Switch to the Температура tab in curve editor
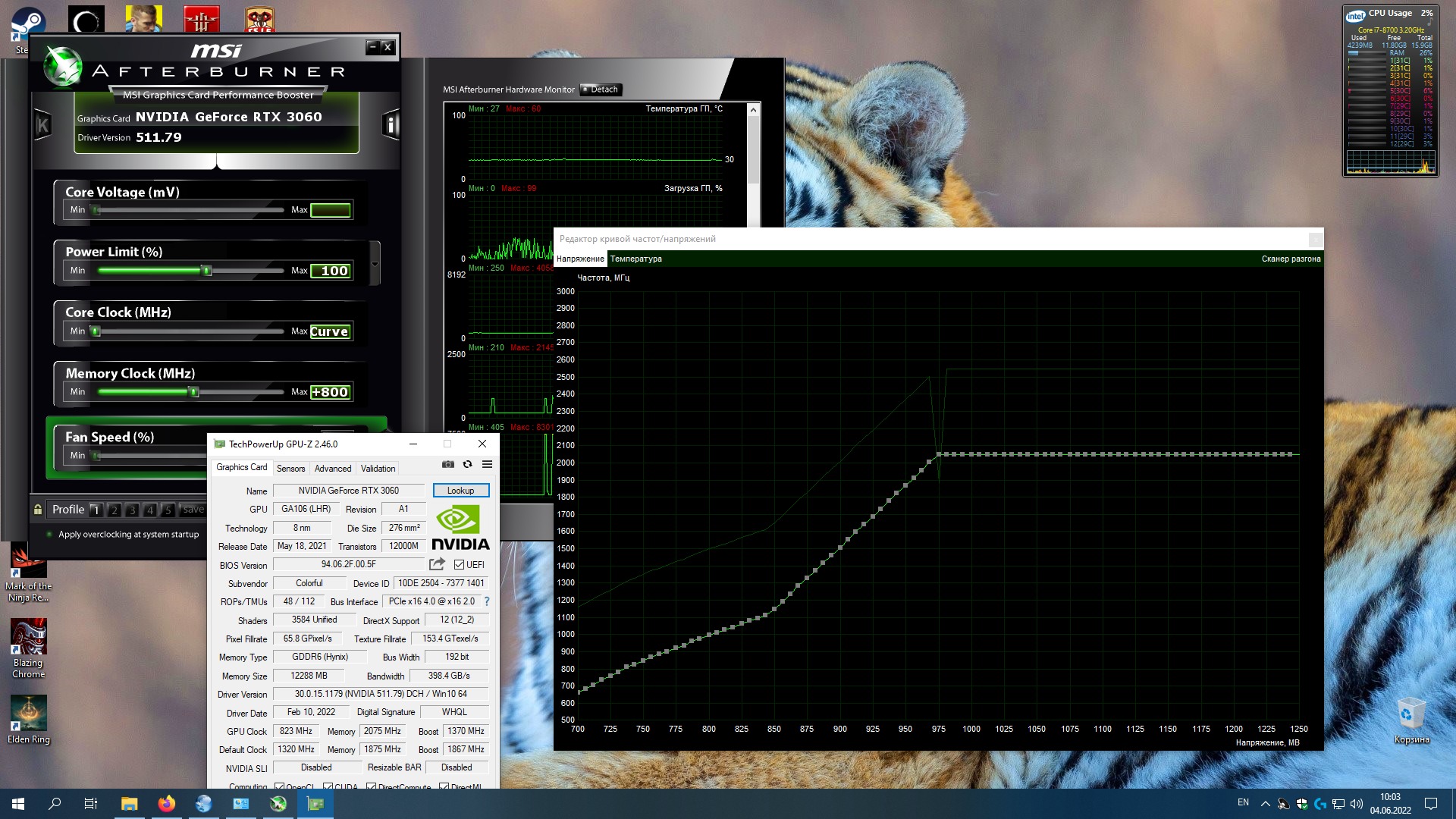This screenshot has width=1456, height=819. point(635,259)
